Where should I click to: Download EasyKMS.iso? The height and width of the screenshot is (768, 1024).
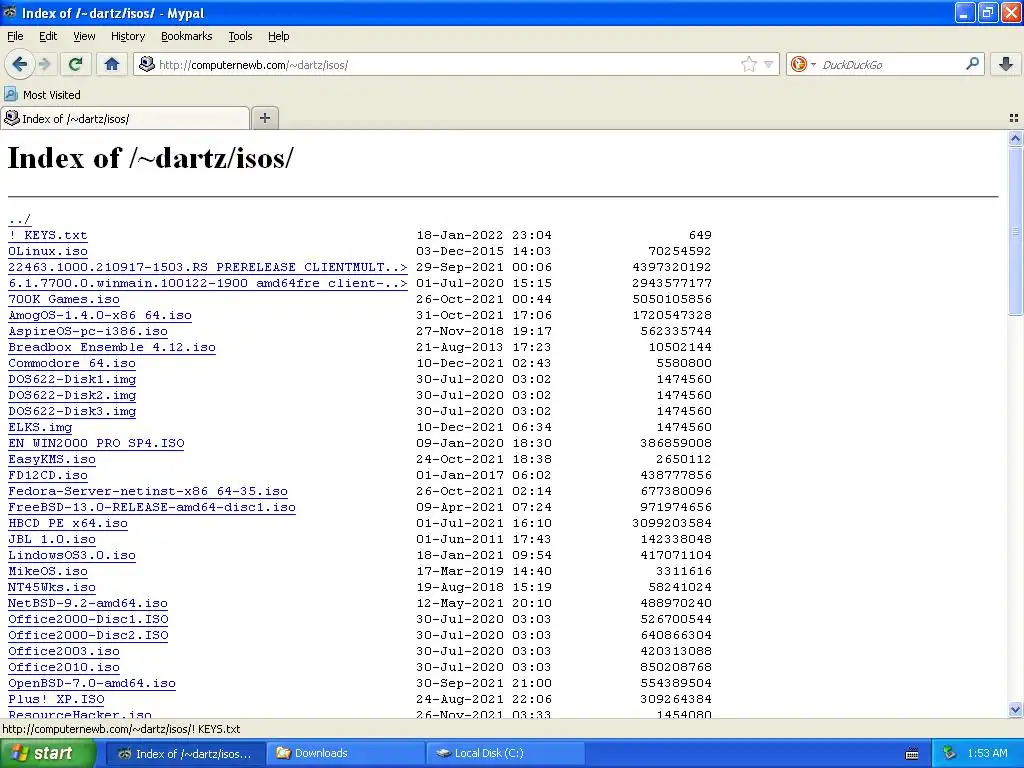coord(52,459)
